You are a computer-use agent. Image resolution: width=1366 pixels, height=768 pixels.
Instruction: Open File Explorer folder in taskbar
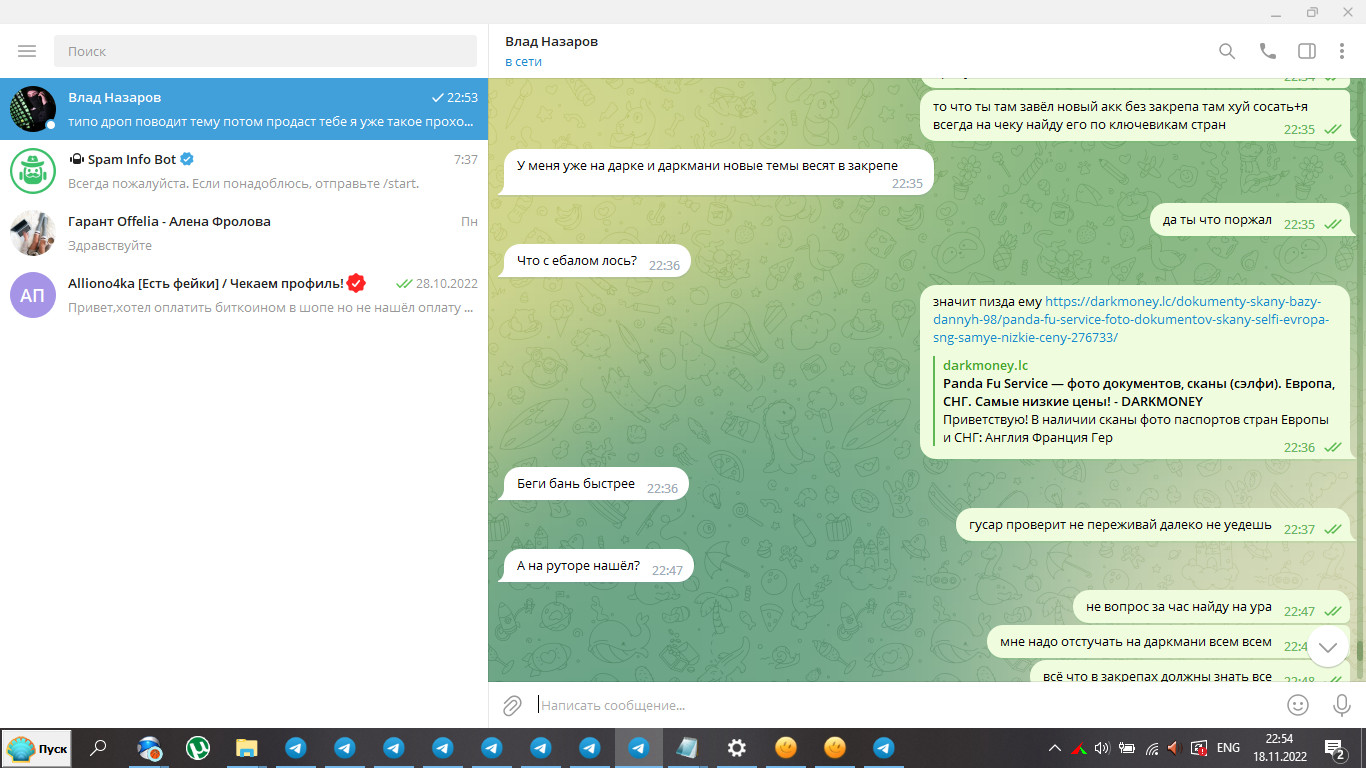247,748
